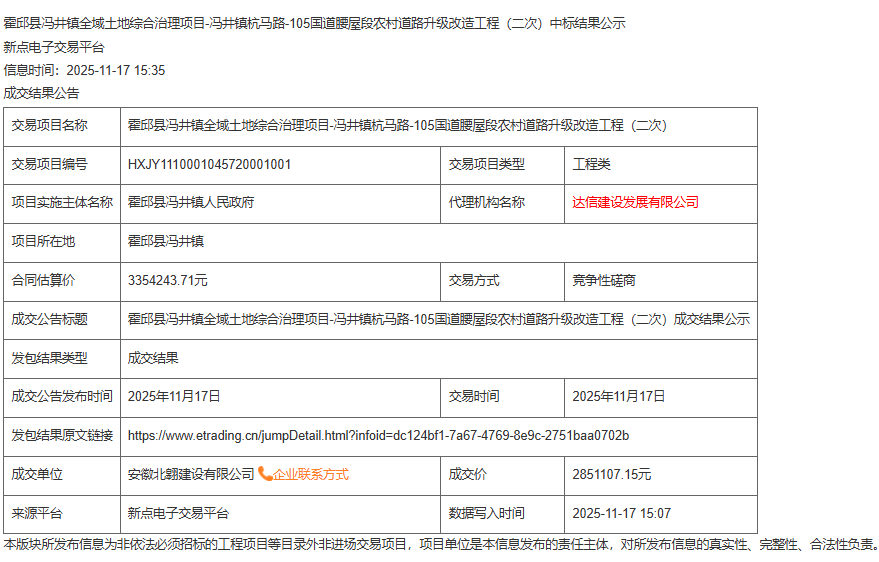Click the 发包结果原文链接 label cell
Screen dimensions: 879x562
pyautogui.click(x=62, y=436)
